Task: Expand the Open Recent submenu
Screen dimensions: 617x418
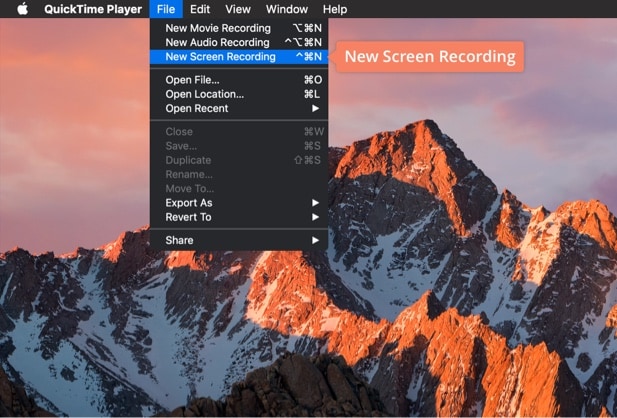Action: tap(239, 108)
